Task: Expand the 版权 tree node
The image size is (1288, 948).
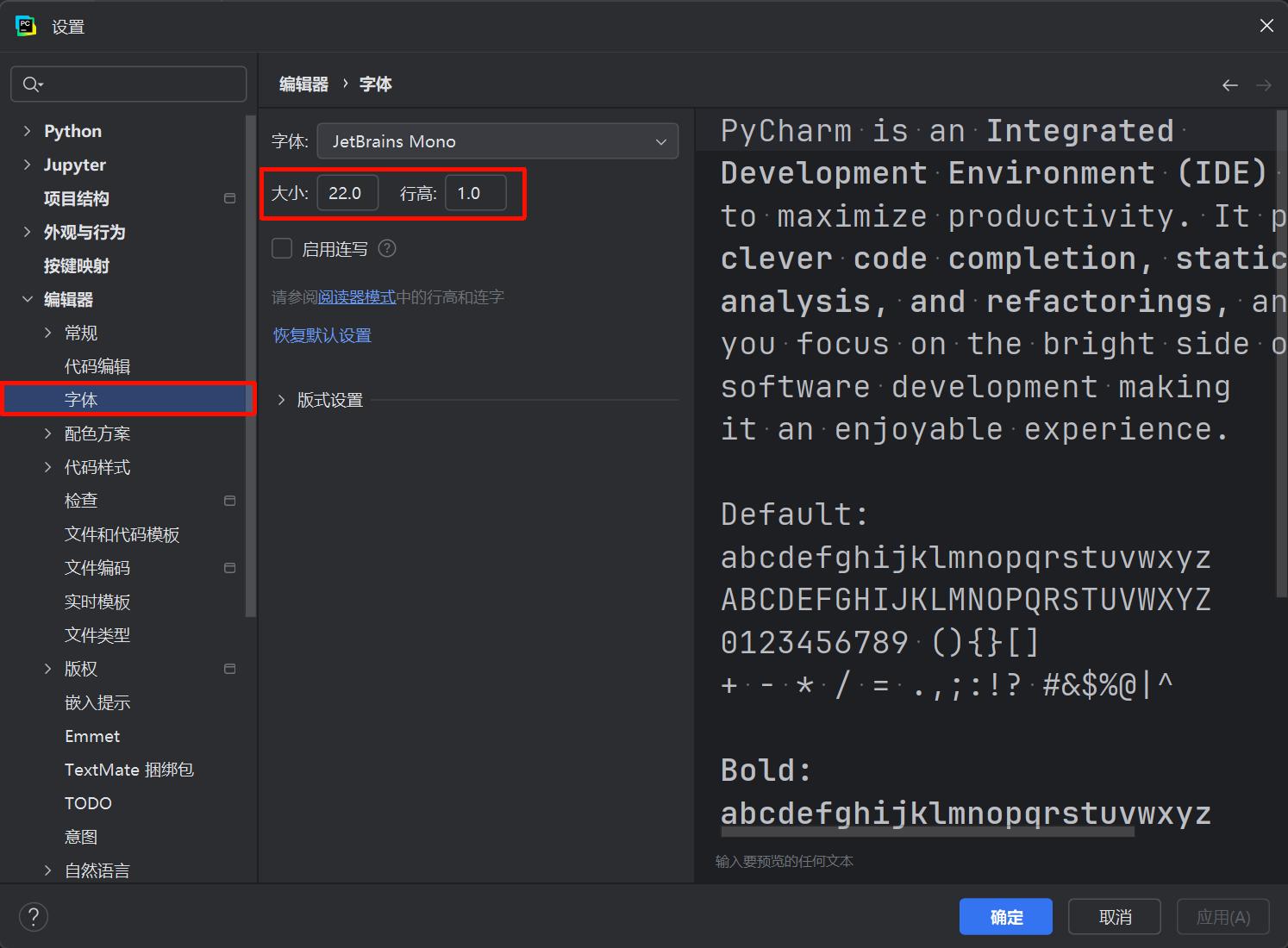Action: click(47, 669)
